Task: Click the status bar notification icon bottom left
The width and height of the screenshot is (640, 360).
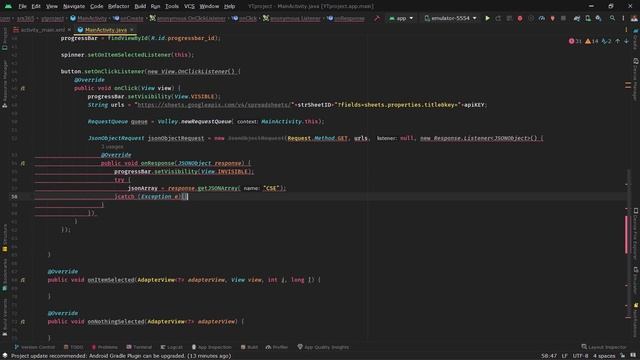Action: 4,356
